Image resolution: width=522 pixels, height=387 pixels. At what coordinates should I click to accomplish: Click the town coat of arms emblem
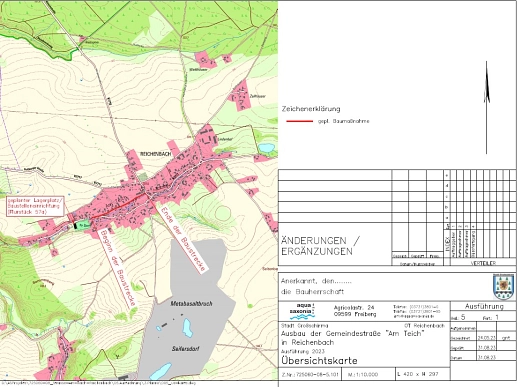tap(502, 287)
